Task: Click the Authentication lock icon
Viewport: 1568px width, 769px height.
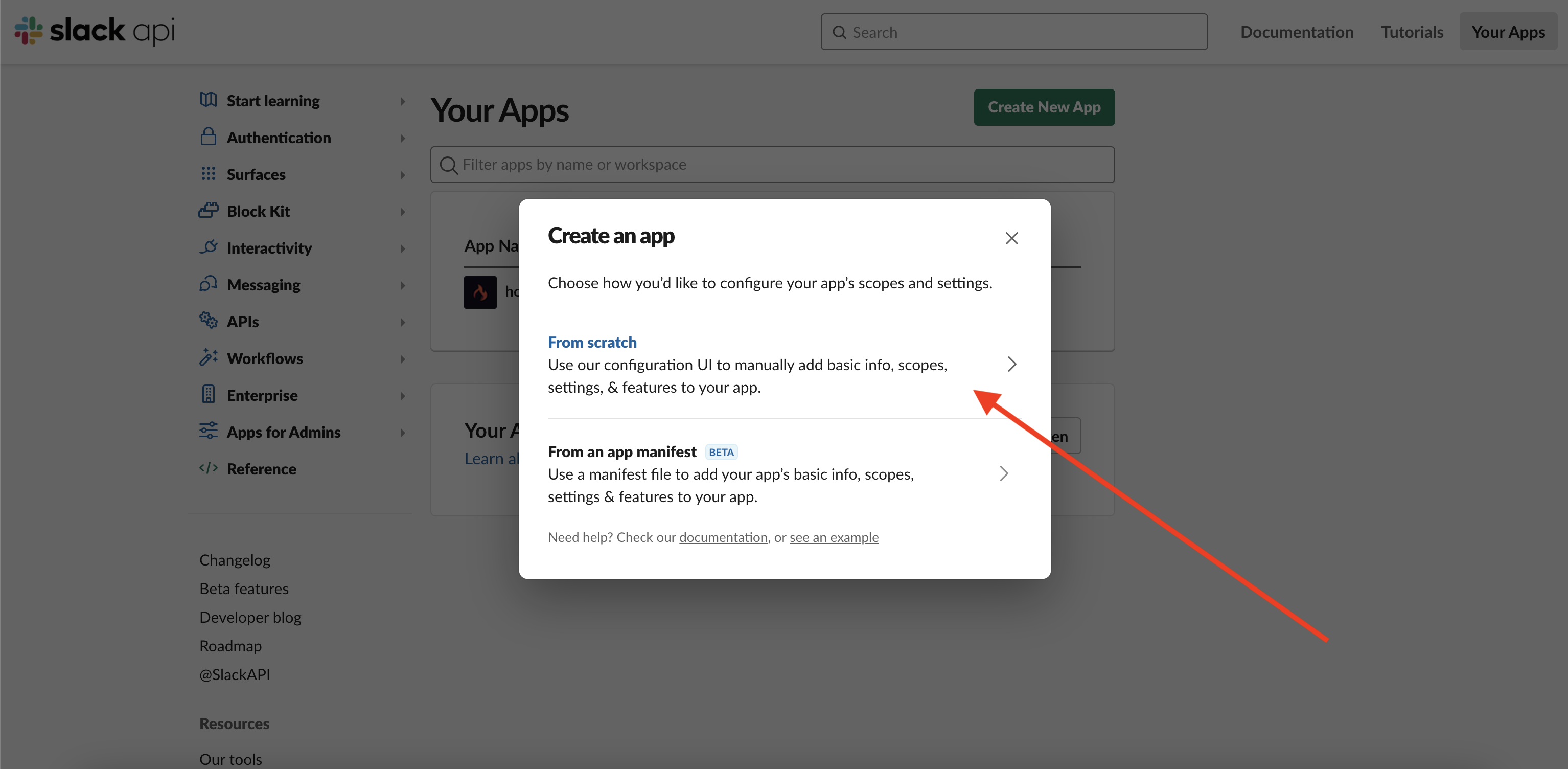Action: click(x=208, y=137)
